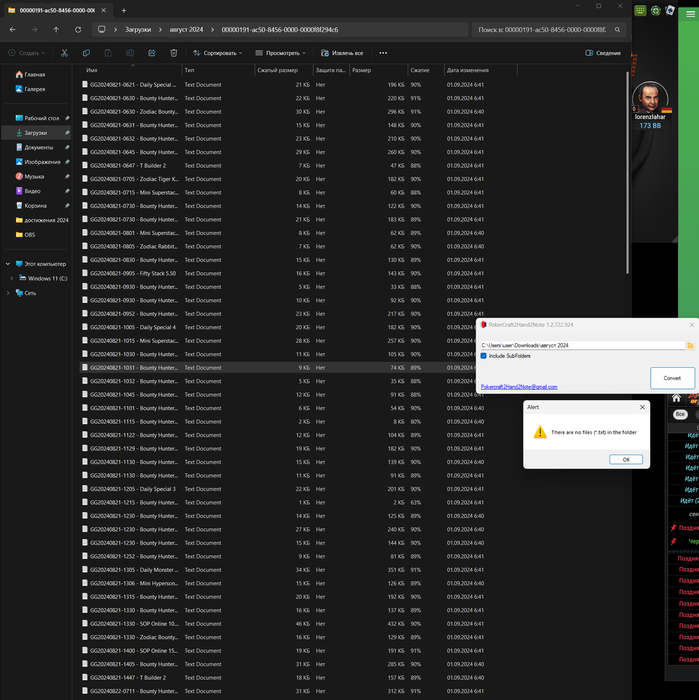The width and height of the screenshot is (699, 700).
Task: Click август 2024 in the breadcrumb
Action: click(x=186, y=29)
